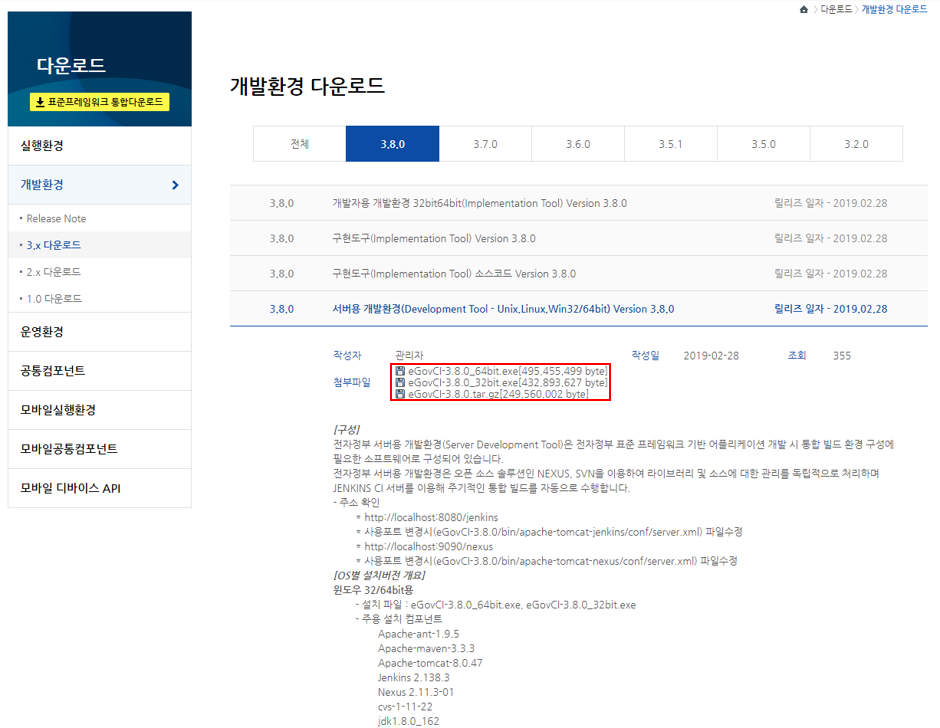
Task: Click 다운로드 in the breadcrumb
Action: (x=836, y=9)
